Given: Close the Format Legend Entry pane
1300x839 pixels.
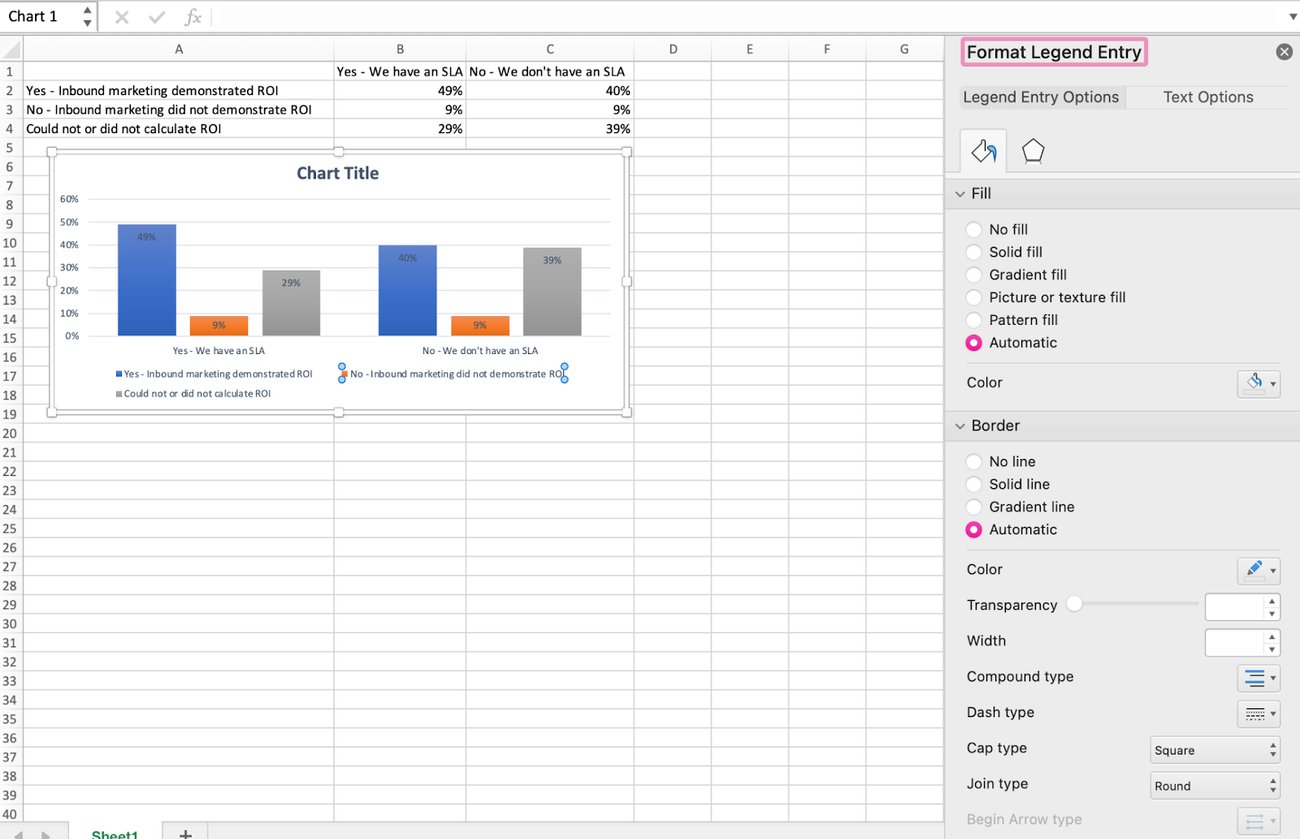Looking at the screenshot, I should click(x=1284, y=51).
